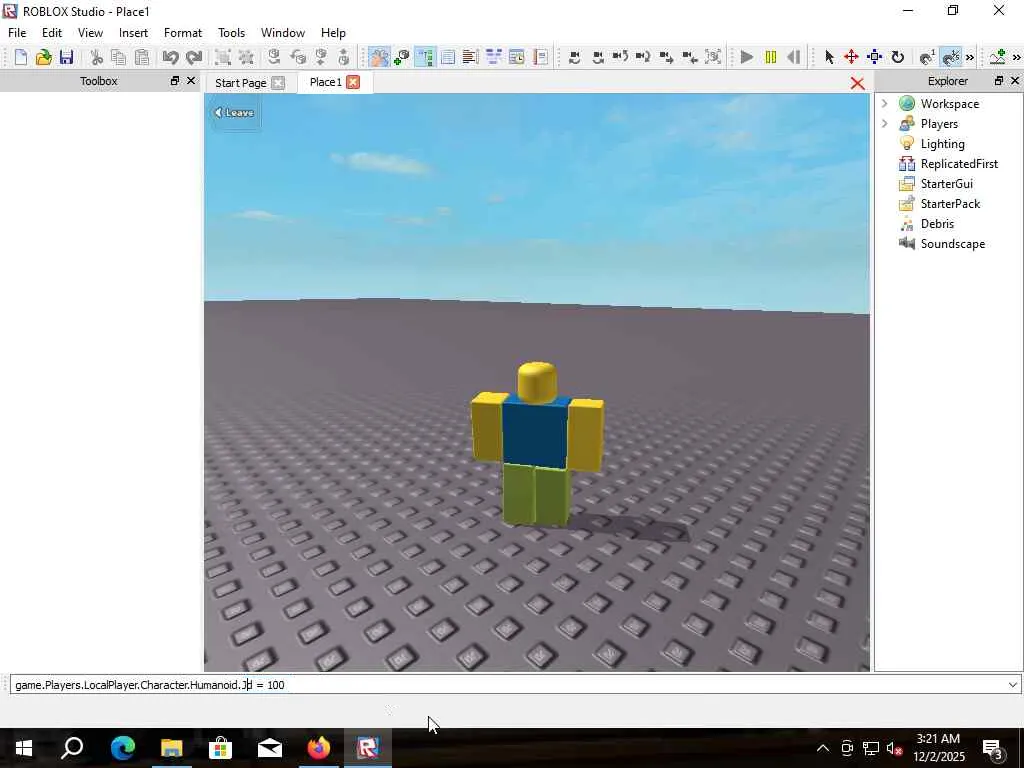This screenshot has height=768, width=1024.
Task: Click the Group selection icon
Action: pos(223,57)
